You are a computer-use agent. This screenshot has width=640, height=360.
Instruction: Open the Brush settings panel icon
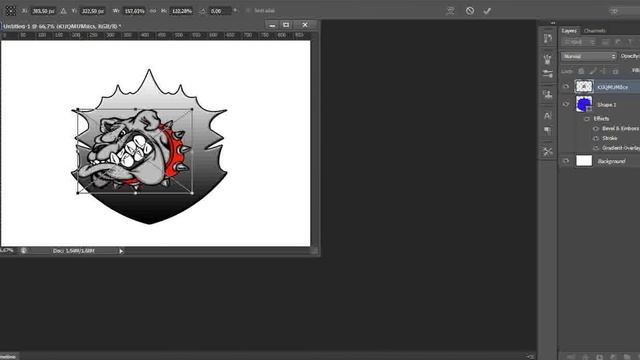[x=548, y=74]
